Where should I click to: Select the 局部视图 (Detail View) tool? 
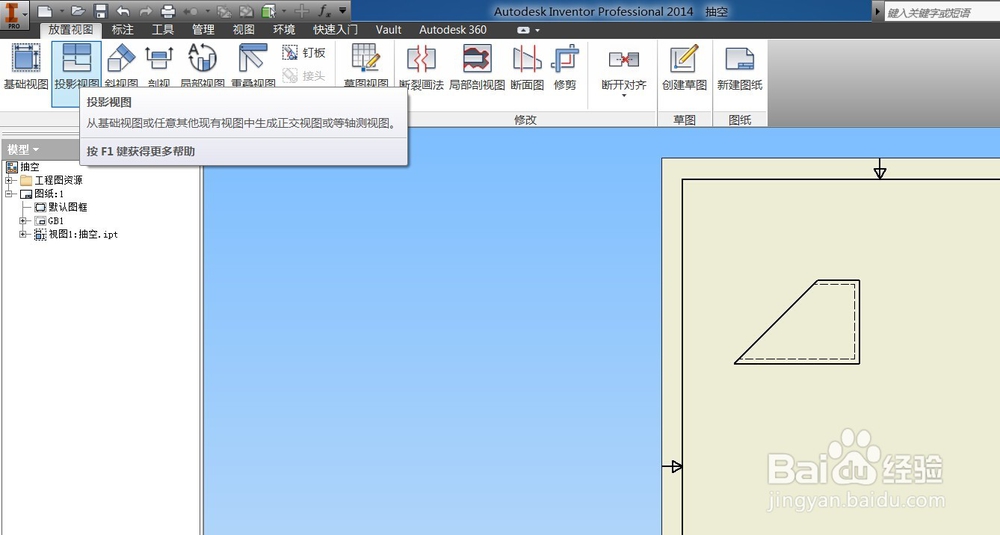pyautogui.click(x=203, y=66)
